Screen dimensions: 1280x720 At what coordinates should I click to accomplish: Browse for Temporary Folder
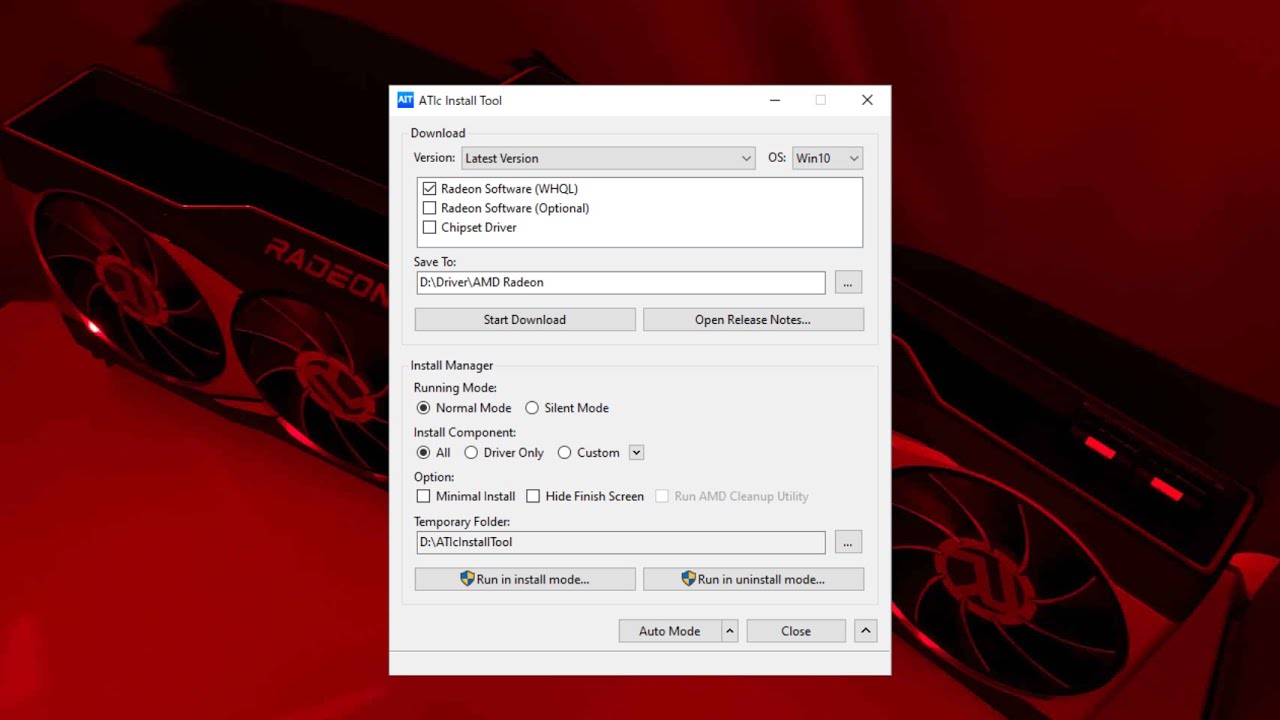tap(848, 542)
